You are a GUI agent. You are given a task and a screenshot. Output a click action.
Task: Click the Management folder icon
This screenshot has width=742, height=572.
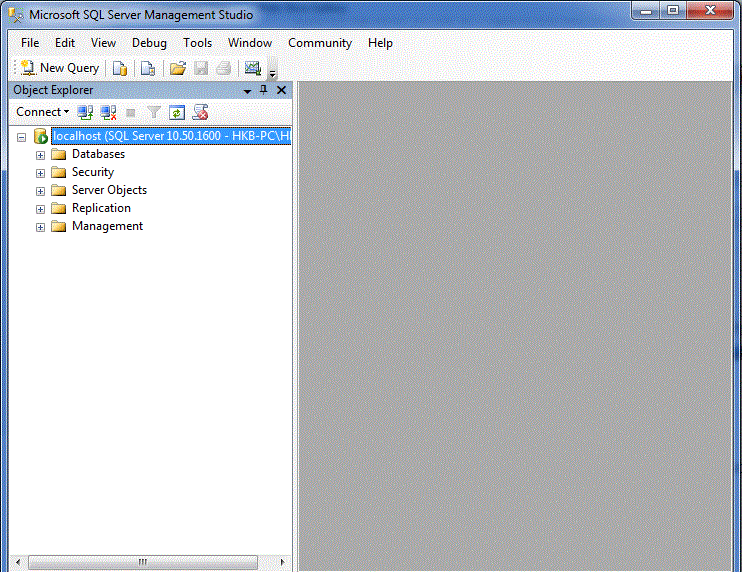click(x=59, y=226)
